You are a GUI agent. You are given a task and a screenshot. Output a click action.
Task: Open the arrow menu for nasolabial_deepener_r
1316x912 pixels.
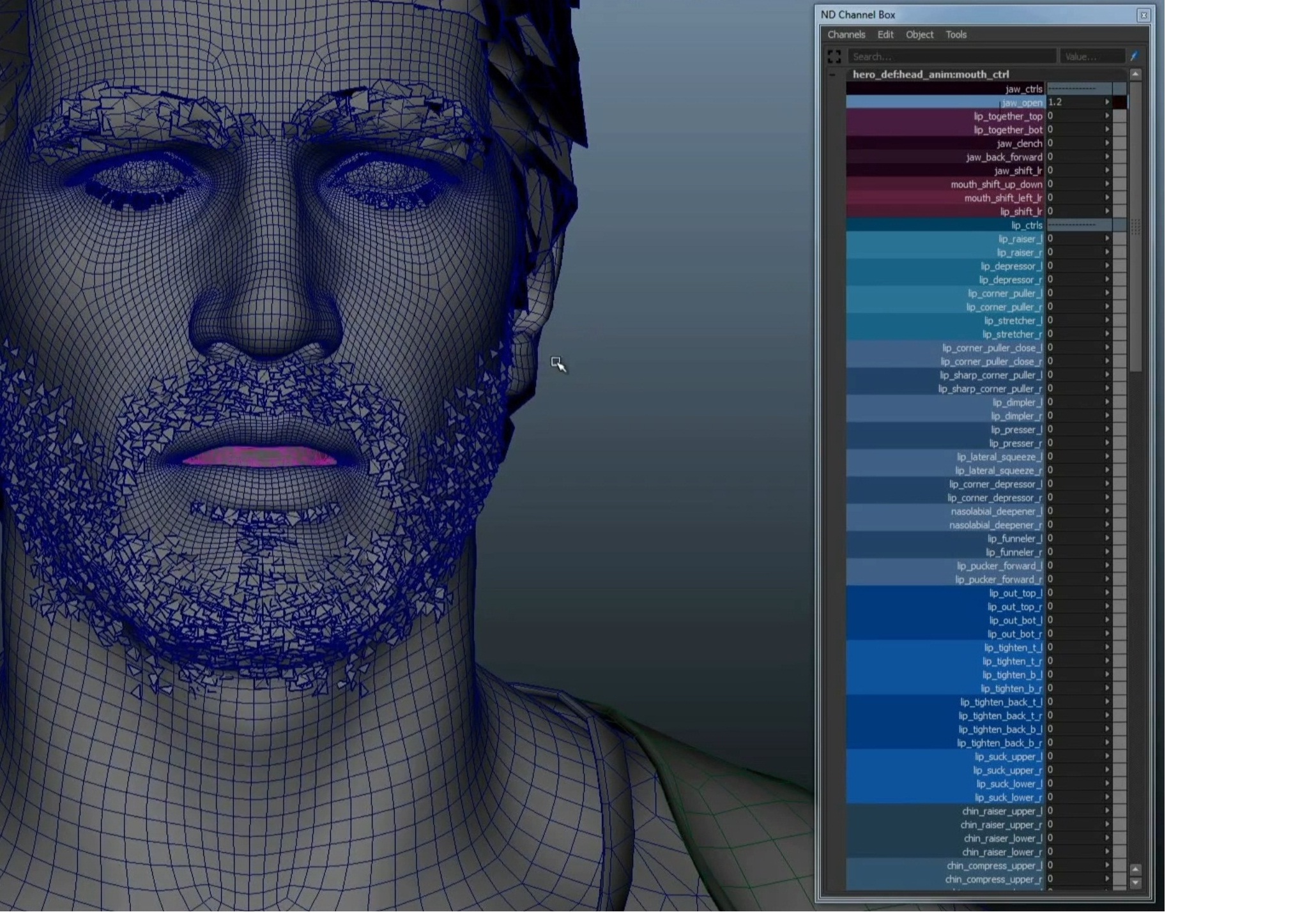click(1107, 524)
